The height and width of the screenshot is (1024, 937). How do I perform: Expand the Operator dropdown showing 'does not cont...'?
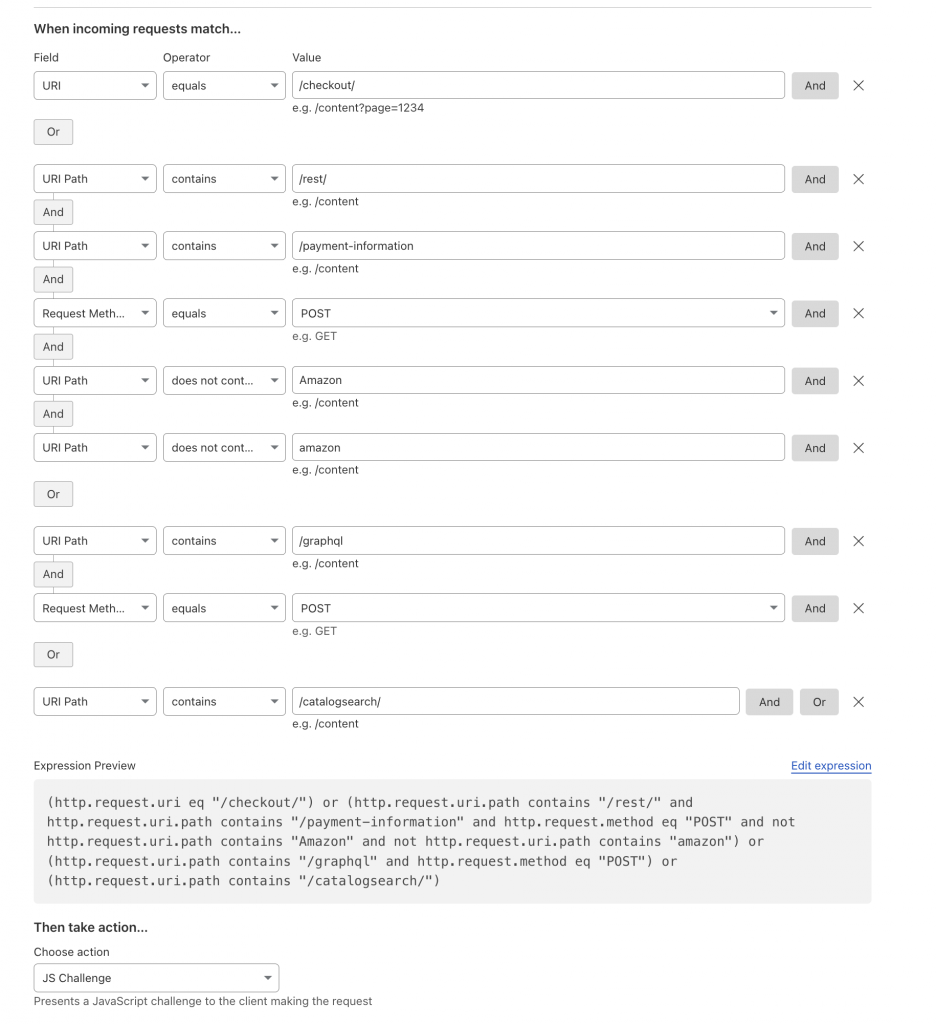point(224,381)
